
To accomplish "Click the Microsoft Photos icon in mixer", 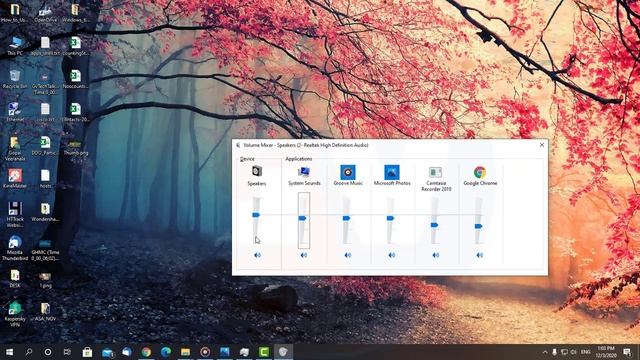I will [391, 172].
